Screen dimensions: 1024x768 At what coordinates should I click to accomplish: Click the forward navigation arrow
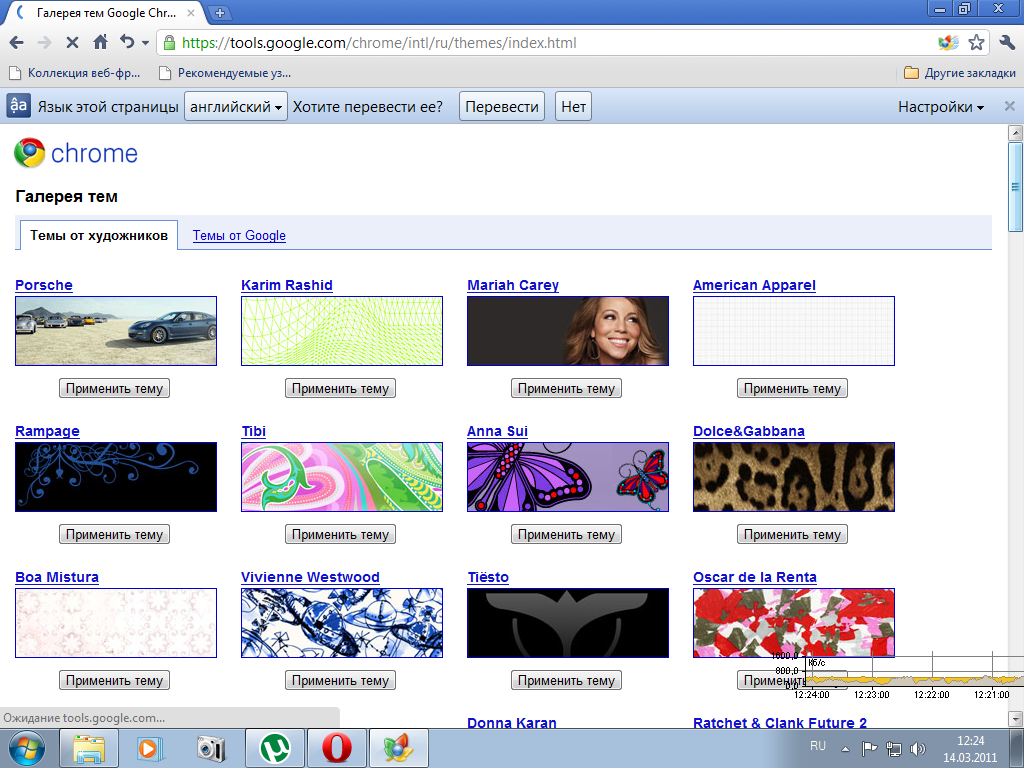click(x=44, y=43)
